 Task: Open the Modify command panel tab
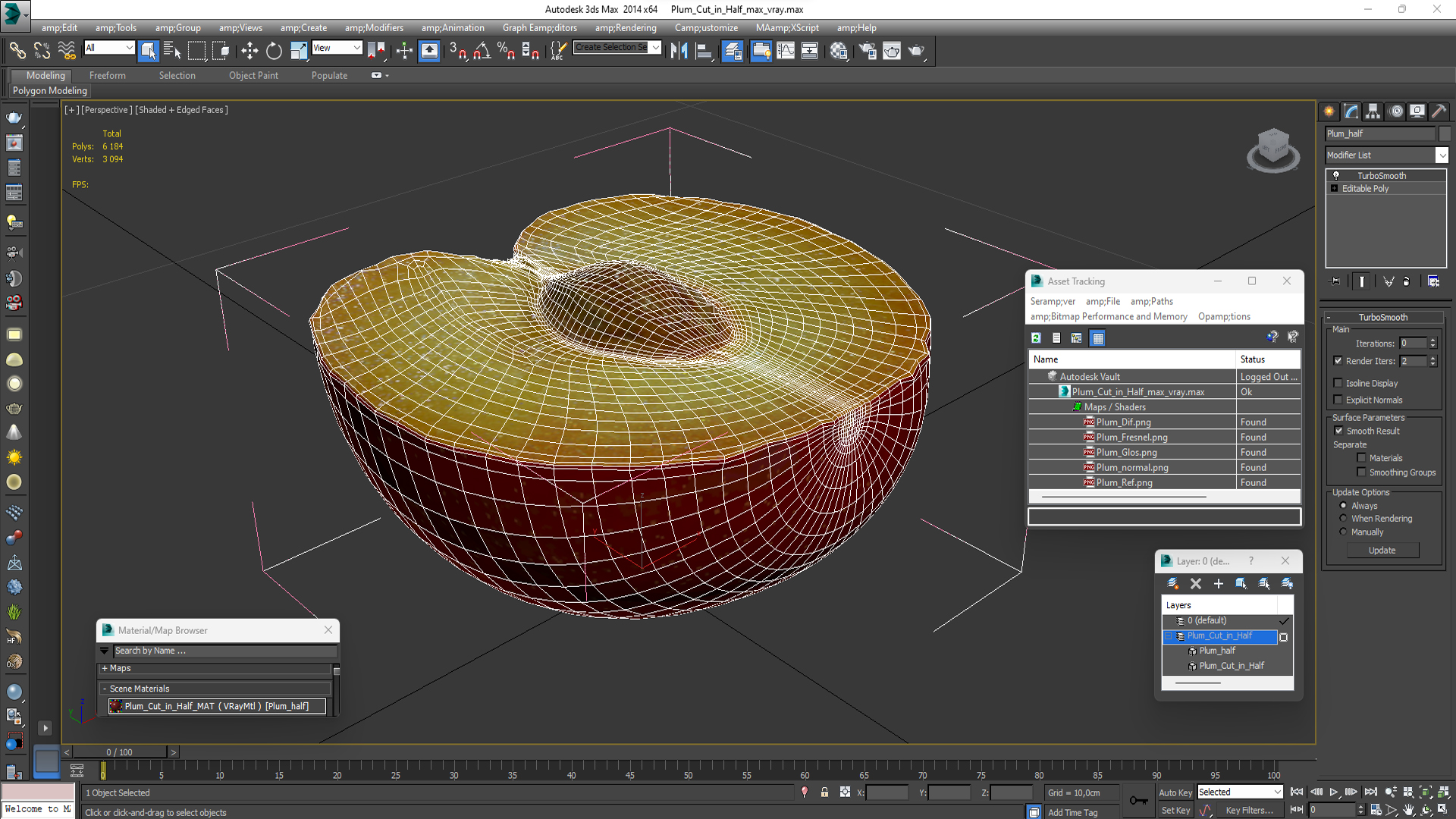pos(1351,111)
